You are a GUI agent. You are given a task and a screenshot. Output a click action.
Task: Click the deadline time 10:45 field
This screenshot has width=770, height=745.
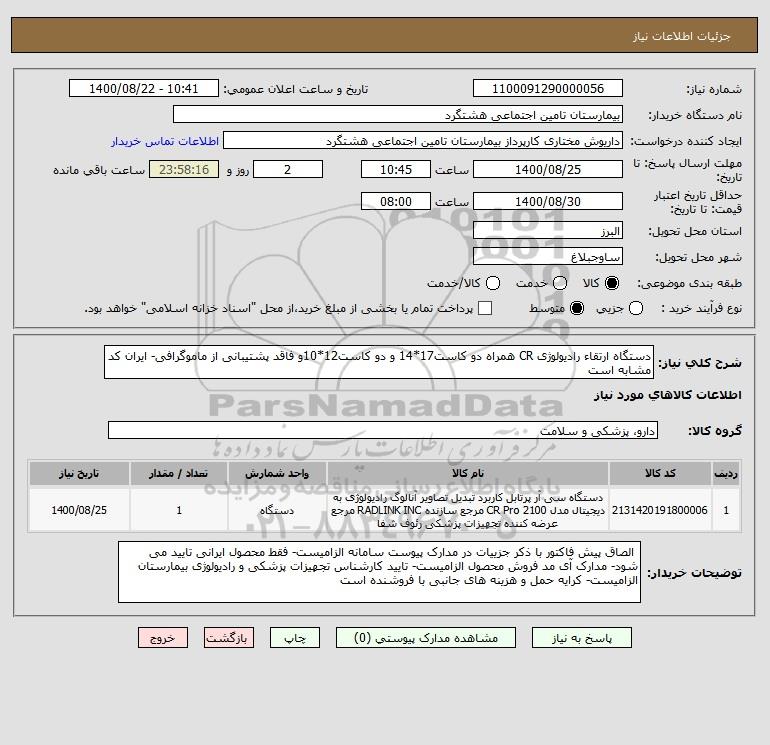click(x=396, y=169)
